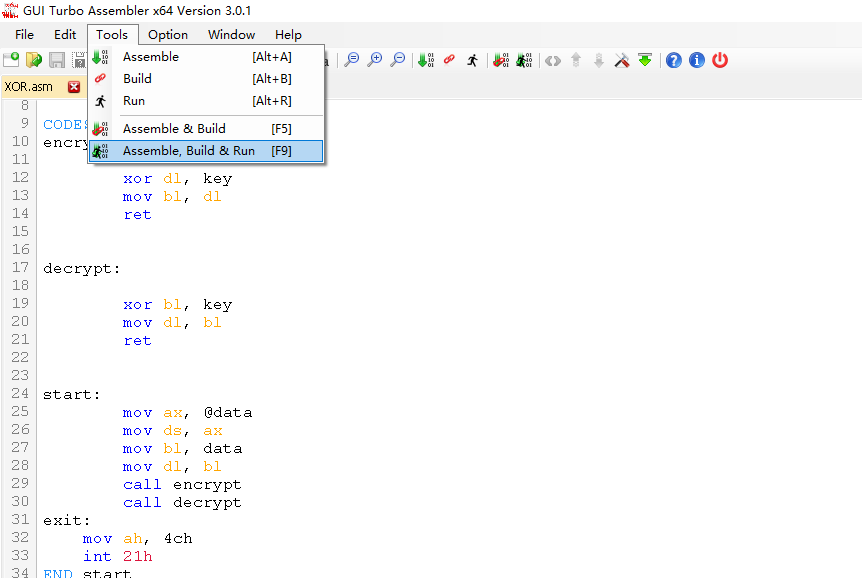This screenshot has width=862, height=578.
Task: Click the 'xor bl, key' code line
Action: pyautogui.click(x=178, y=305)
